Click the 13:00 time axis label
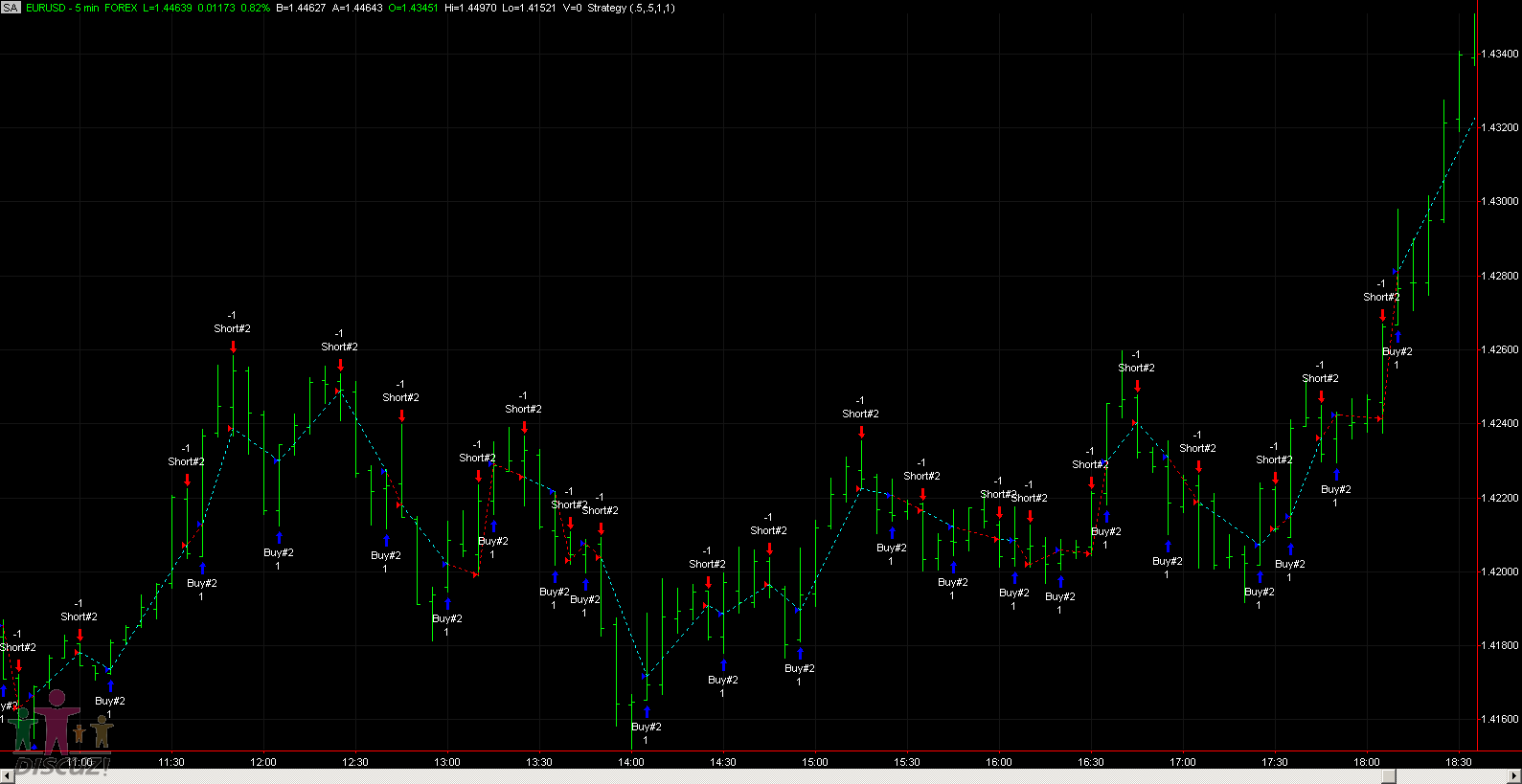Viewport: 1522px width, 784px height. 447,762
